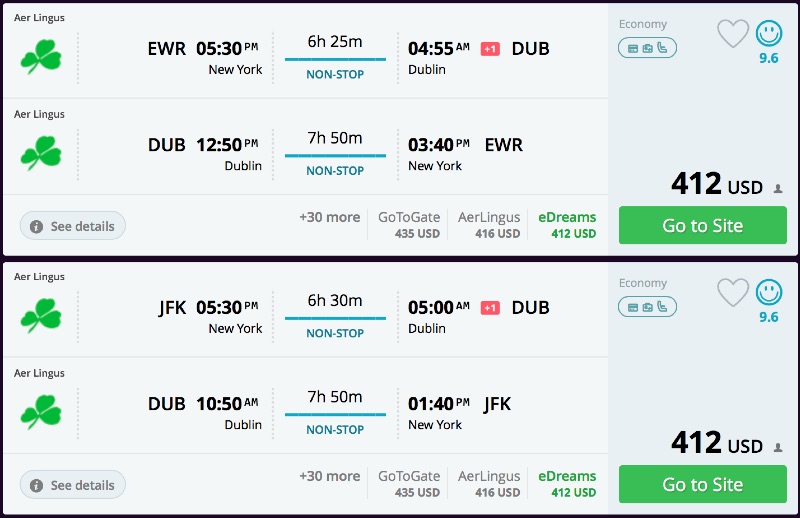Click Aer Lingus shamrock logo for EWR departure
The height and width of the screenshot is (518, 800).
(x=41, y=57)
